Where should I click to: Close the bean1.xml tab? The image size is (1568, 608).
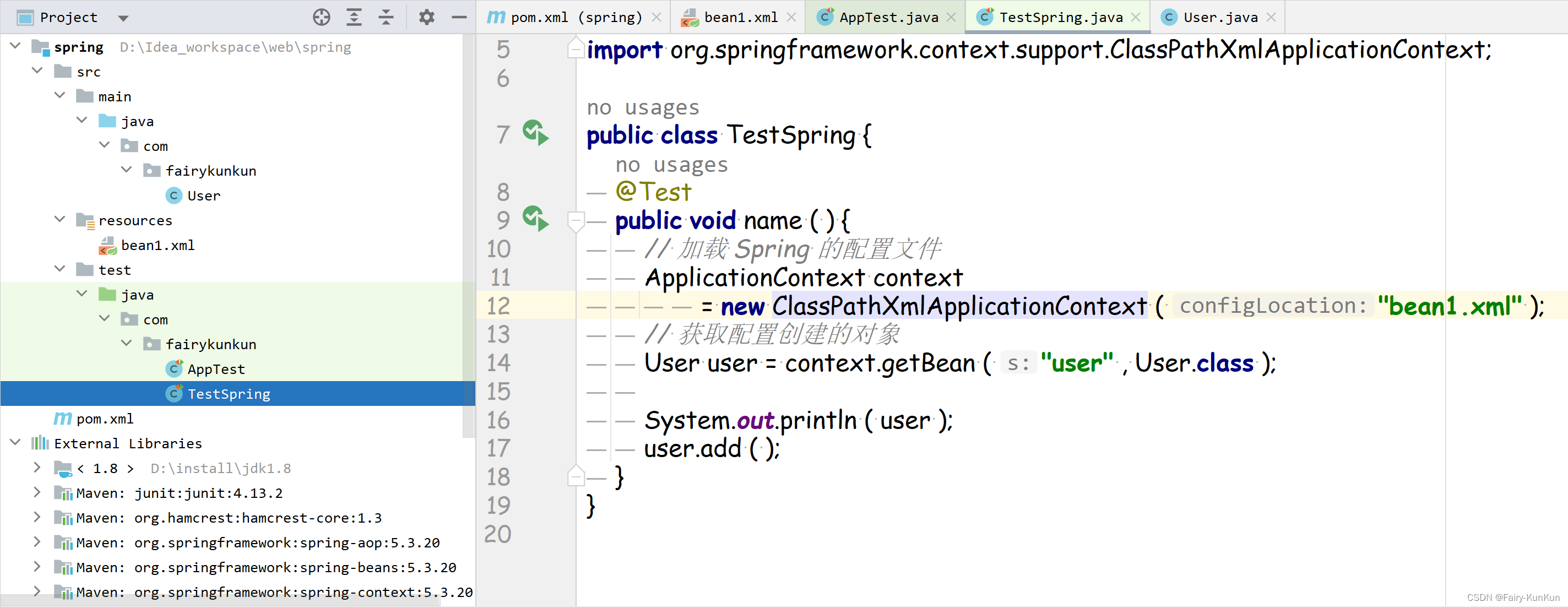coord(791,17)
